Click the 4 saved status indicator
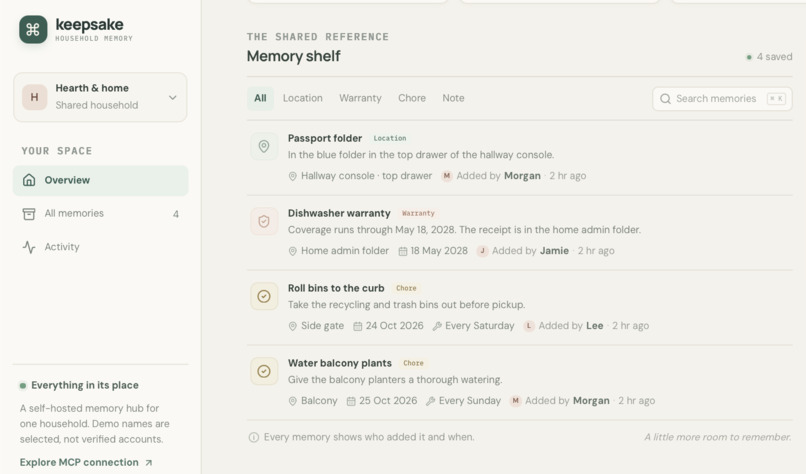 (x=769, y=57)
